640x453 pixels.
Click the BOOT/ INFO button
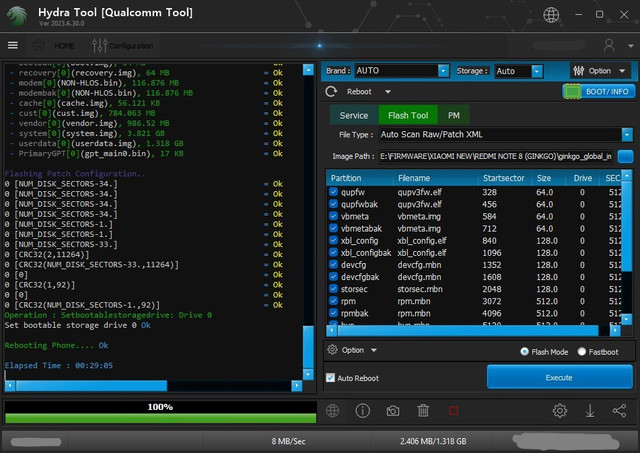[599, 91]
